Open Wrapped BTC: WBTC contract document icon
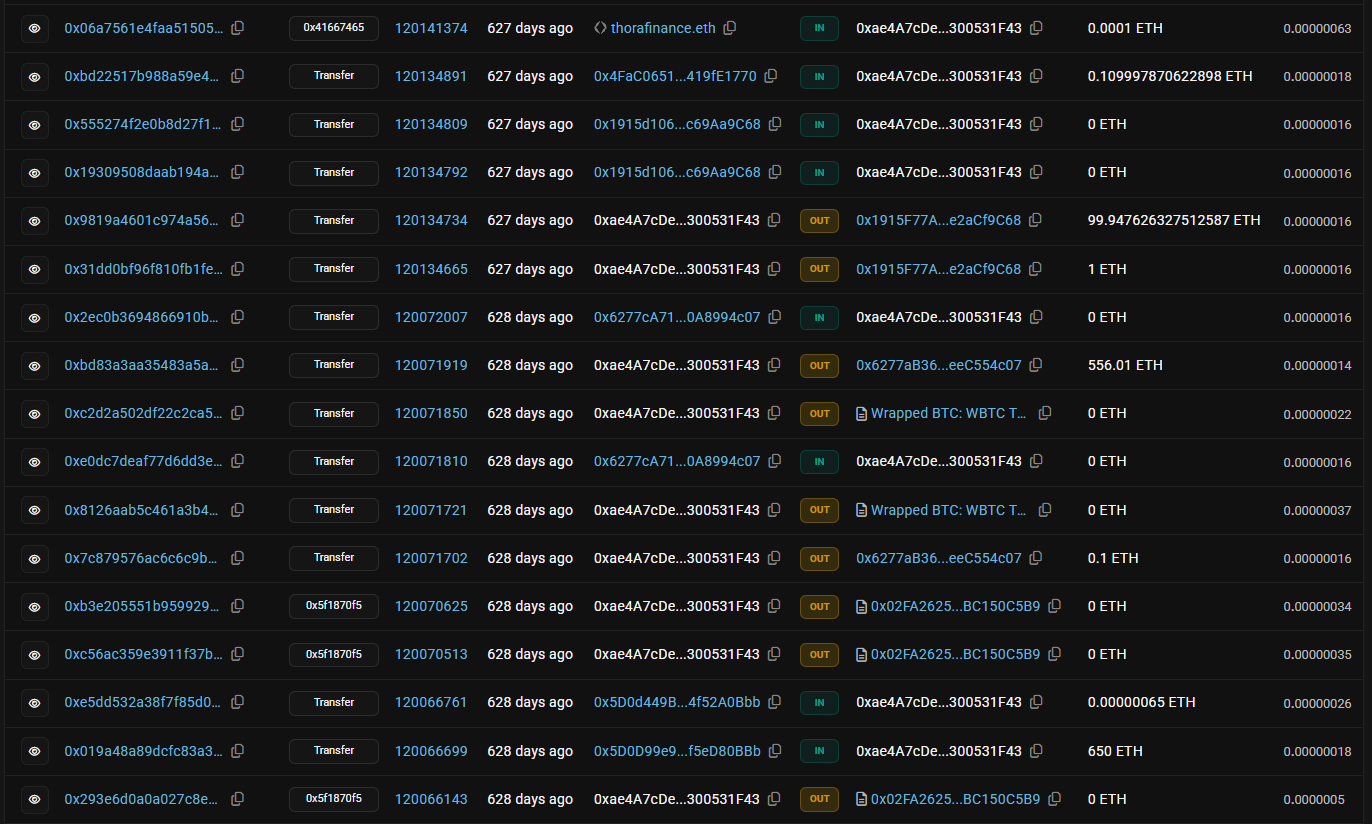The width and height of the screenshot is (1372, 824). [861, 413]
